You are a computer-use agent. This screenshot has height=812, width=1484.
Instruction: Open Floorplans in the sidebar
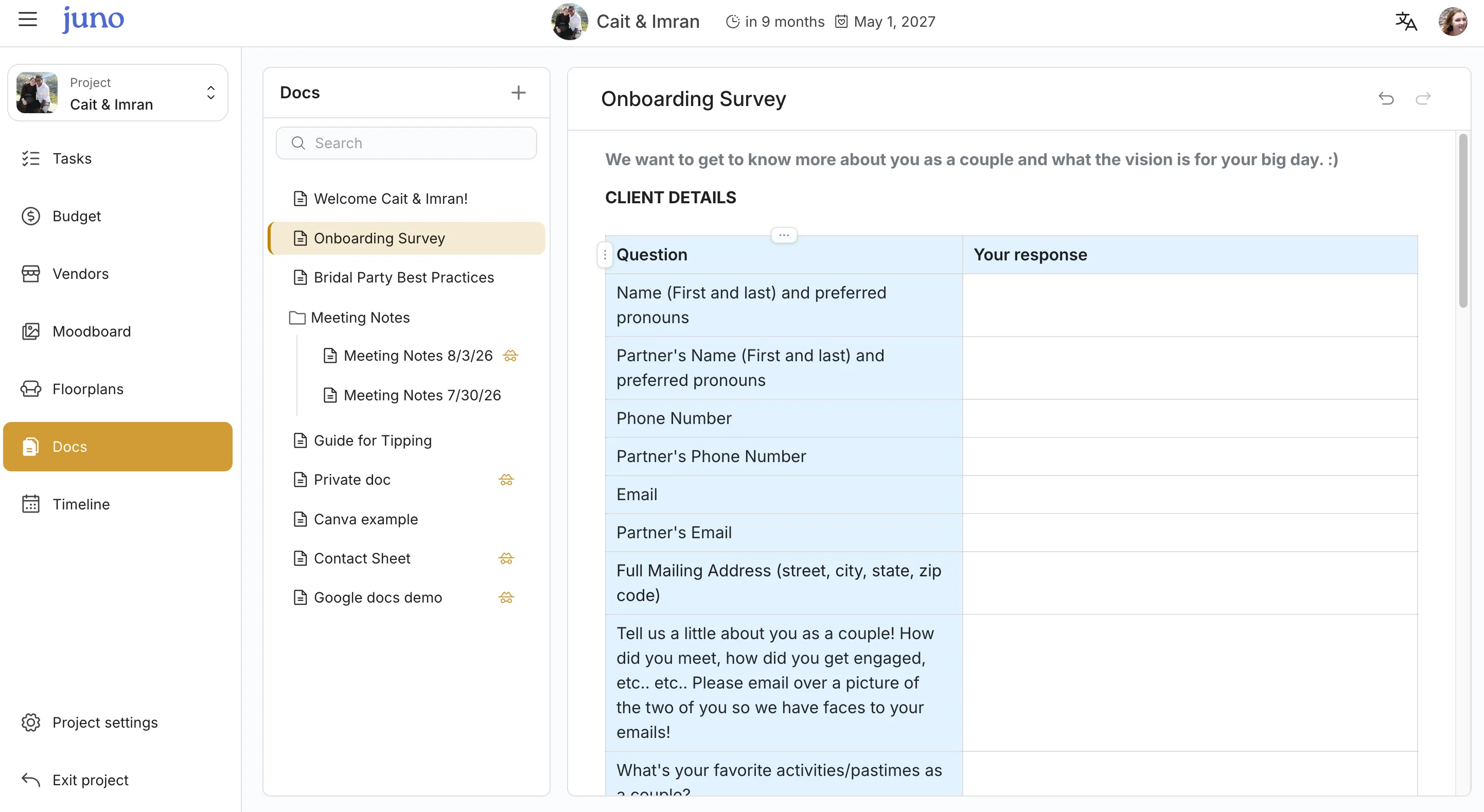pos(118,389)
